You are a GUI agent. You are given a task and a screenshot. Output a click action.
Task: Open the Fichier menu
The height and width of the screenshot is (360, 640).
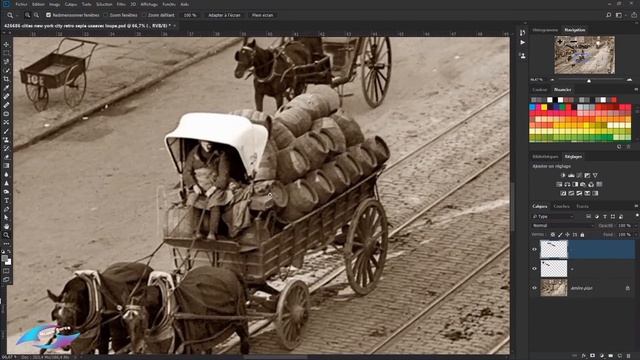(21, 4)
